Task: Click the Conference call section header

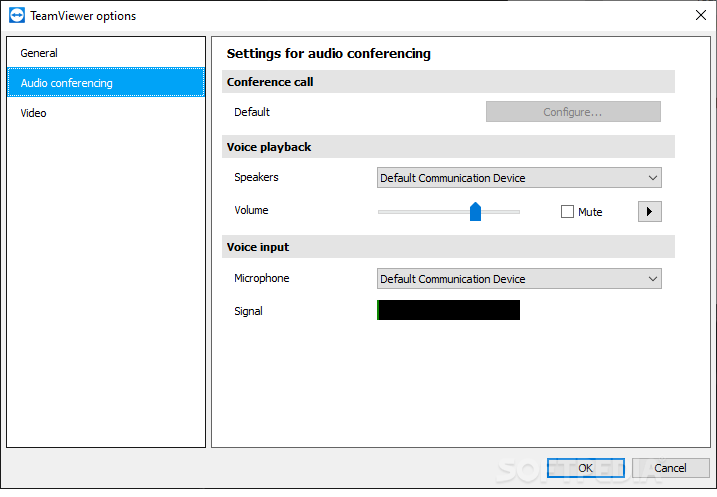Action: (448, 82)
